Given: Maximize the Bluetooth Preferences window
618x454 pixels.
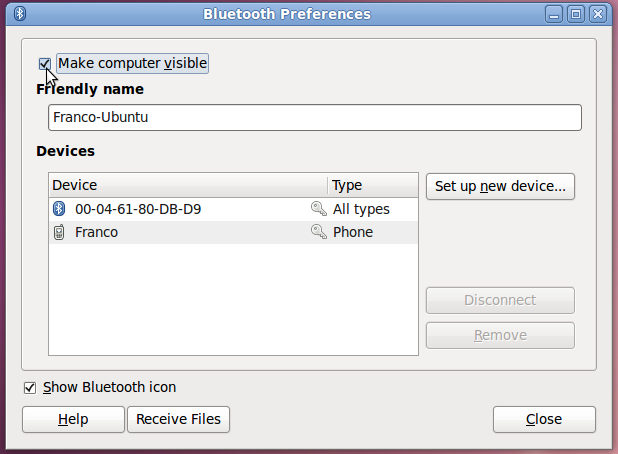Looking at the screenshot, I should pyautogui.click(x=576, y=14).
